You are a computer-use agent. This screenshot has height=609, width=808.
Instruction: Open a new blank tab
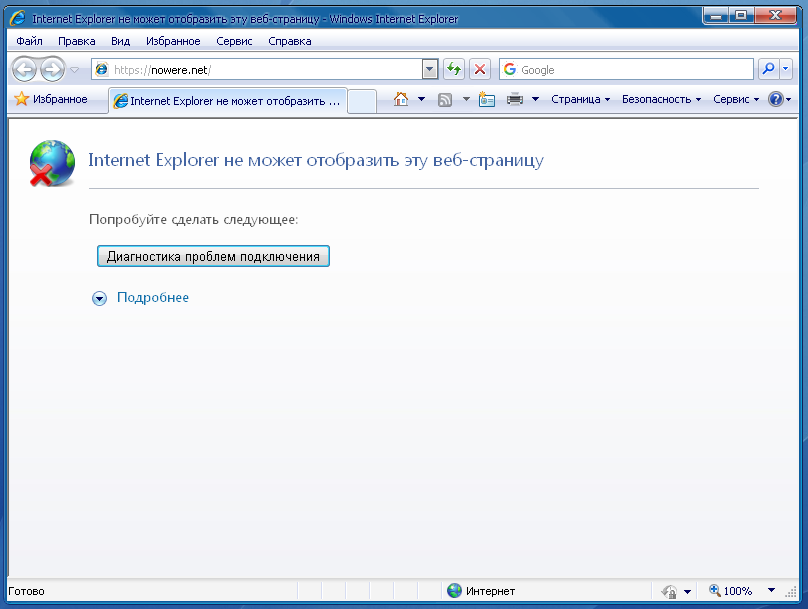pyautogui.click(x=362, y=101)
